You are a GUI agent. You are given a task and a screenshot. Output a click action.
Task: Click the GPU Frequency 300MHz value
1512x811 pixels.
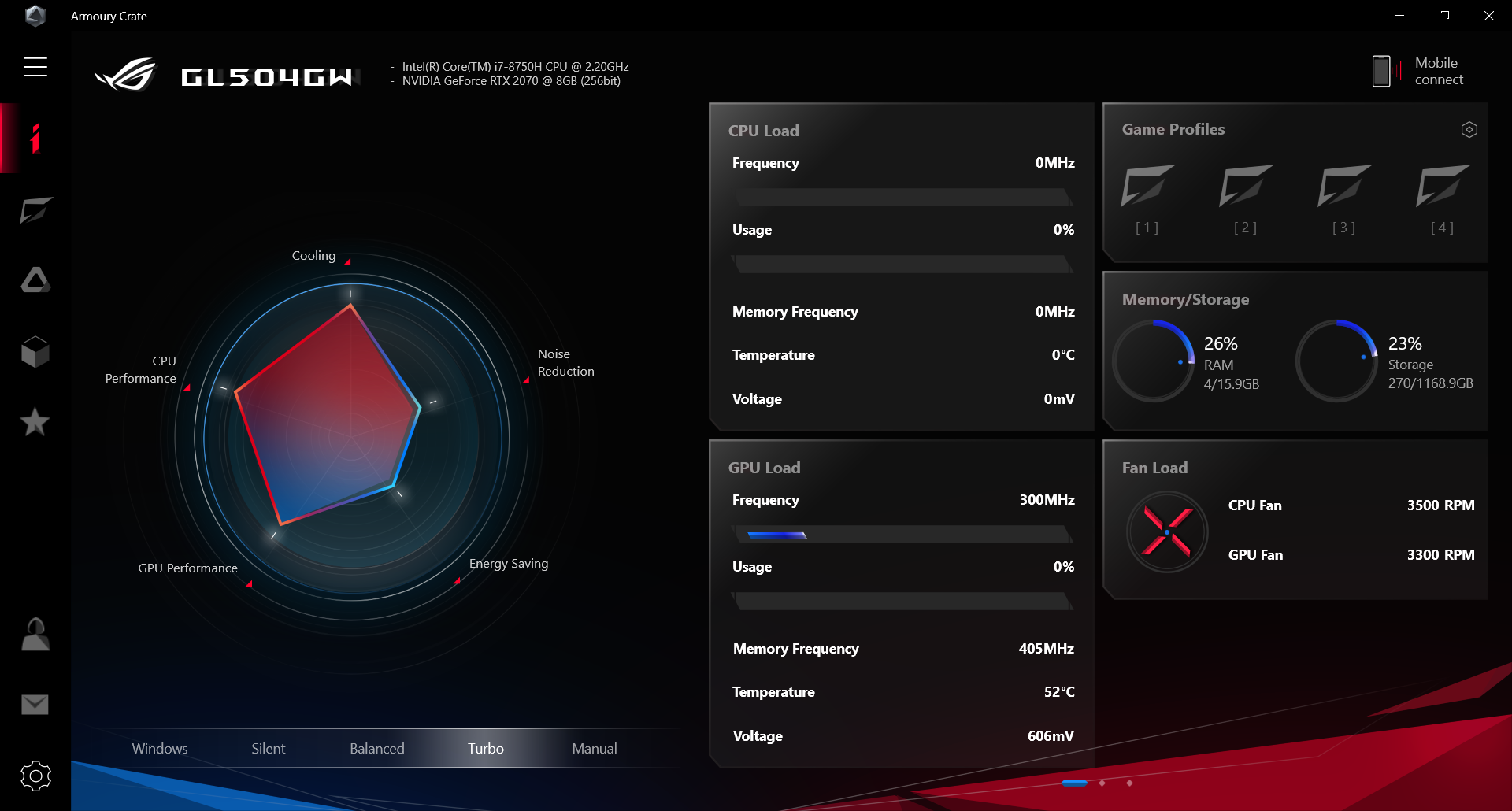pyautogui.click(x=1047, y=500)
